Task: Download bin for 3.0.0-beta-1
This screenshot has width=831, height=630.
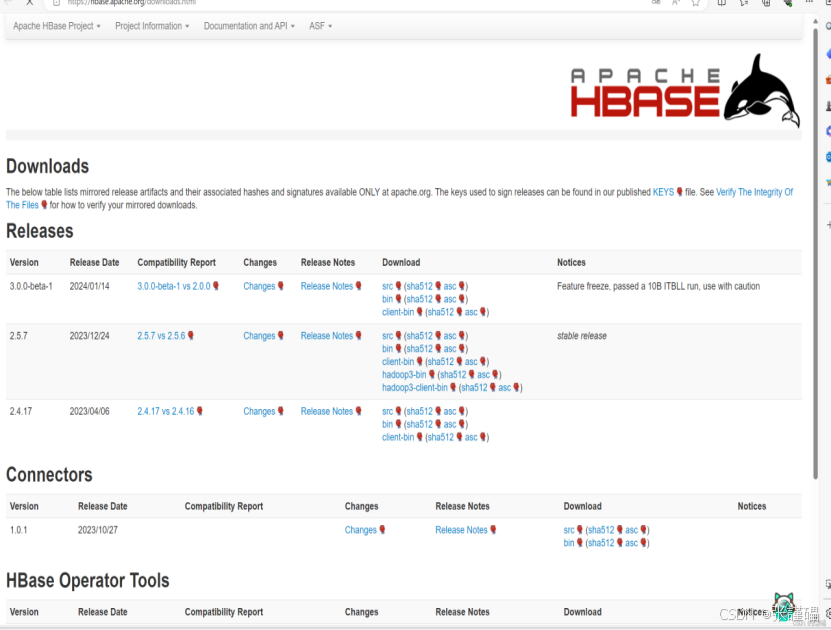Action: point(387,299)
